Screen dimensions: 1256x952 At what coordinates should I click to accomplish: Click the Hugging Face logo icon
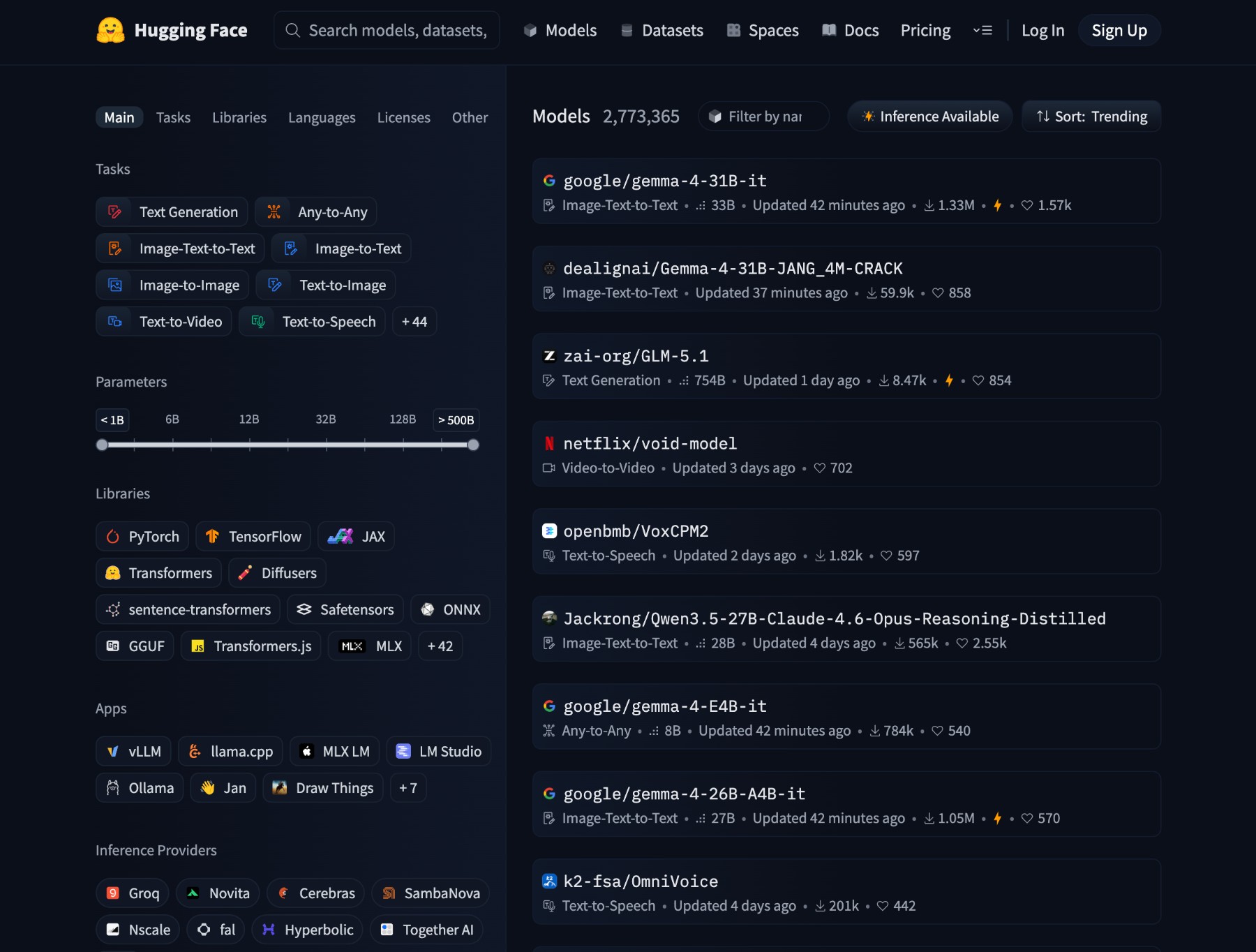[110, 31]
